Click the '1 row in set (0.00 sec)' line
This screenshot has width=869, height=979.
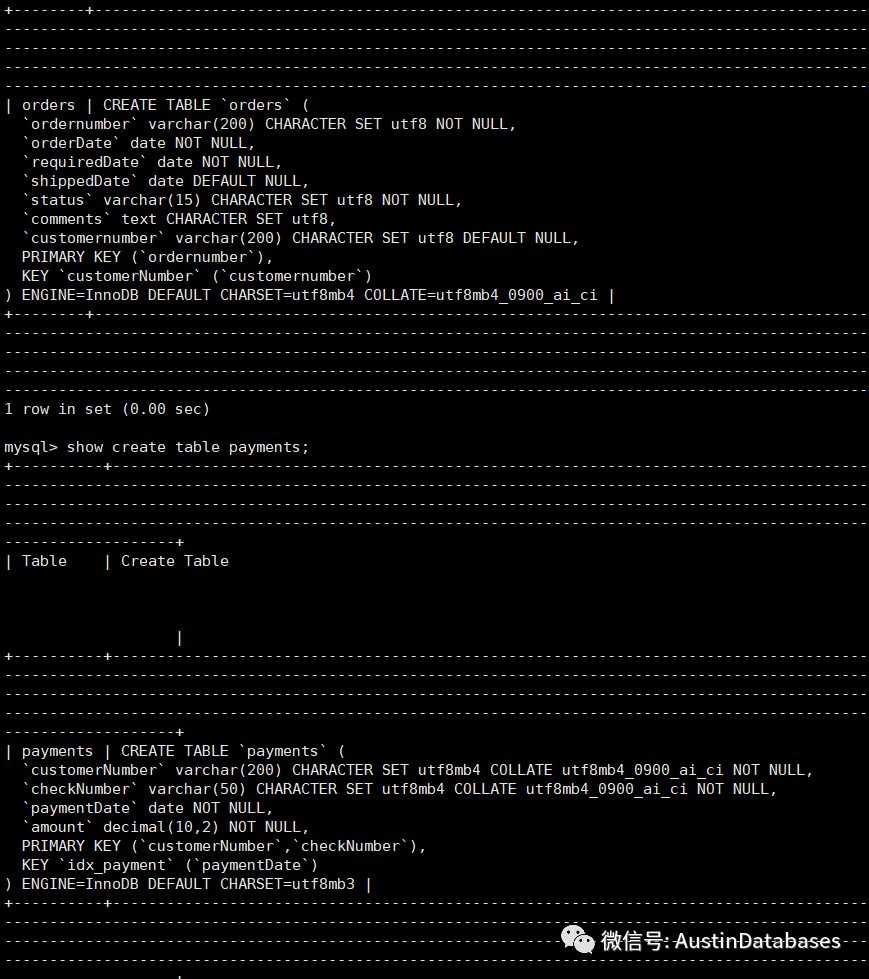point(107,409)
